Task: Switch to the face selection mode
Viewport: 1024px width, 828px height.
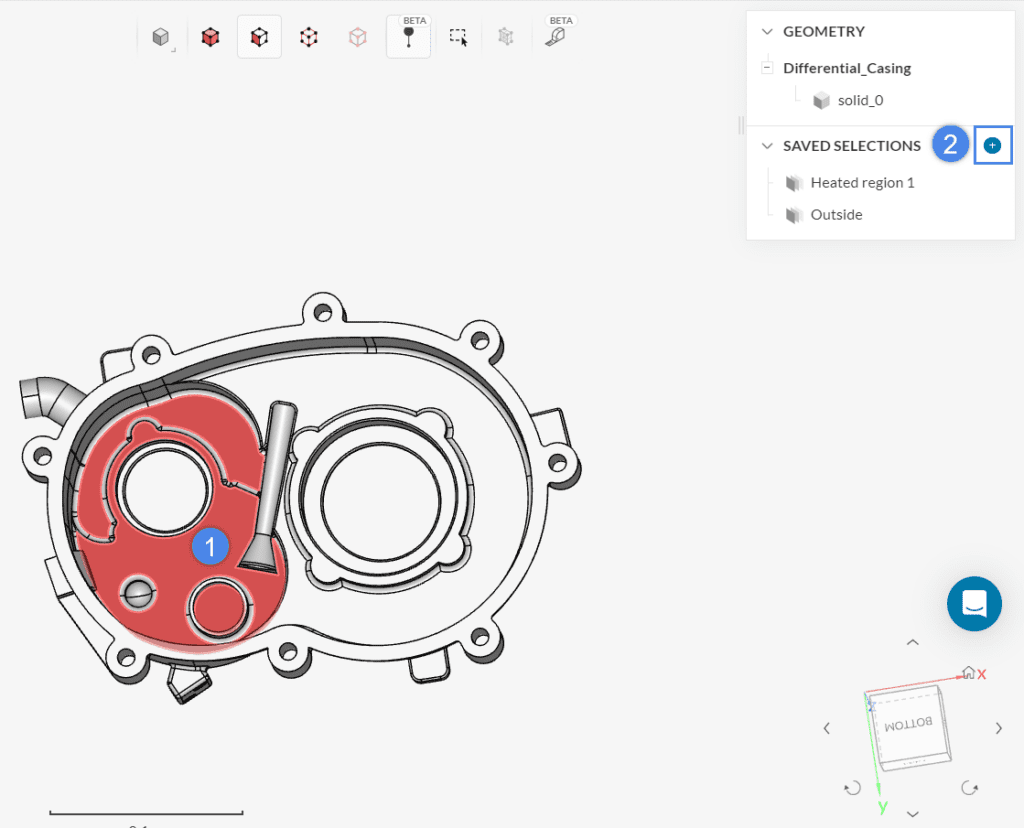Action: (259, 36)
